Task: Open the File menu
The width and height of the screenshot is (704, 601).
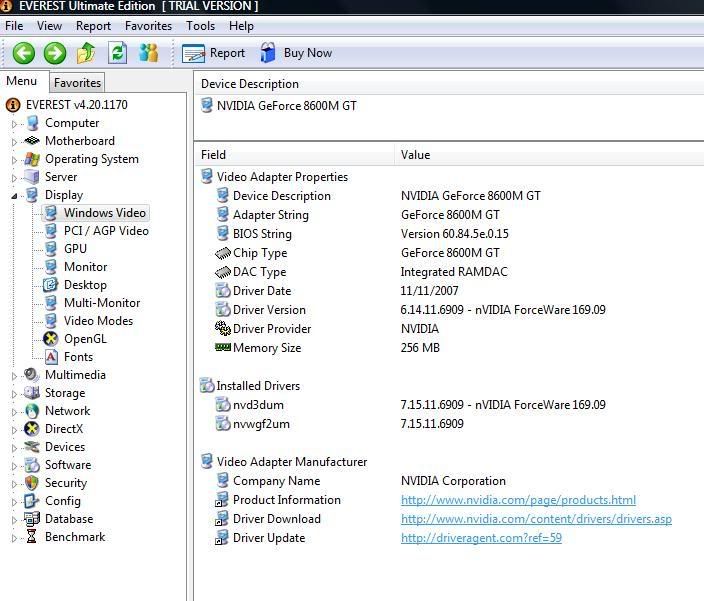Action: point(14,26)
